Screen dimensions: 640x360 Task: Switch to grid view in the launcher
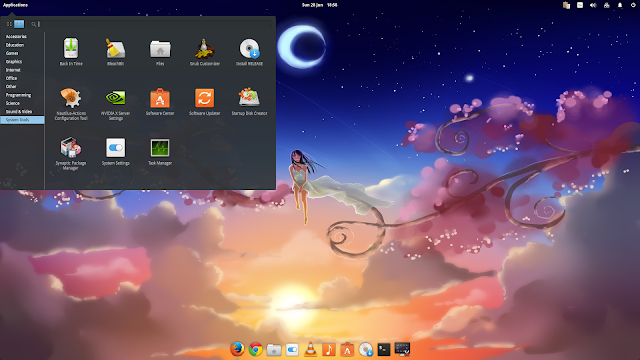[9, 24]
